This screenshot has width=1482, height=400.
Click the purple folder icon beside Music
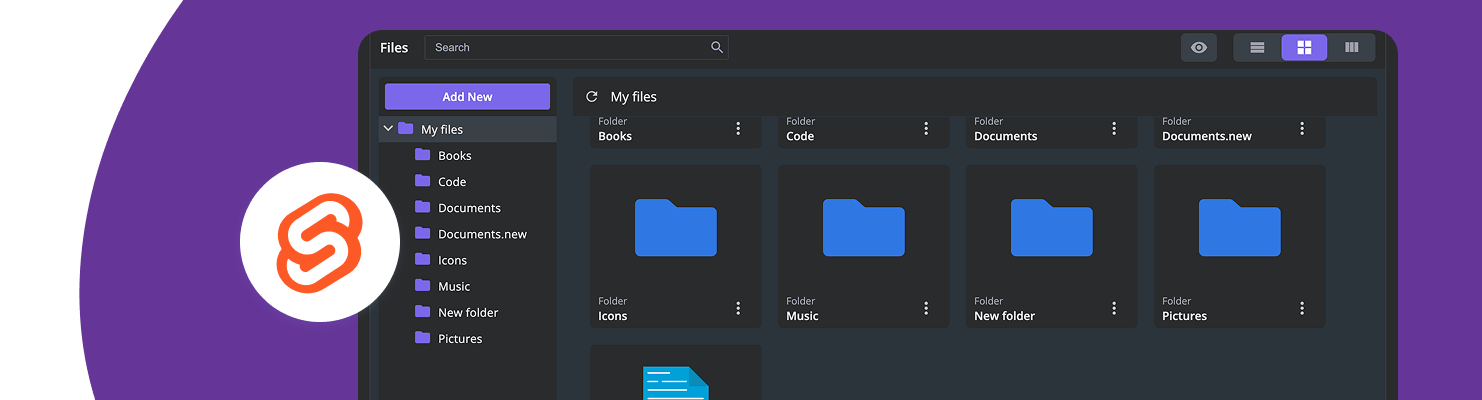tap(423, 286)
